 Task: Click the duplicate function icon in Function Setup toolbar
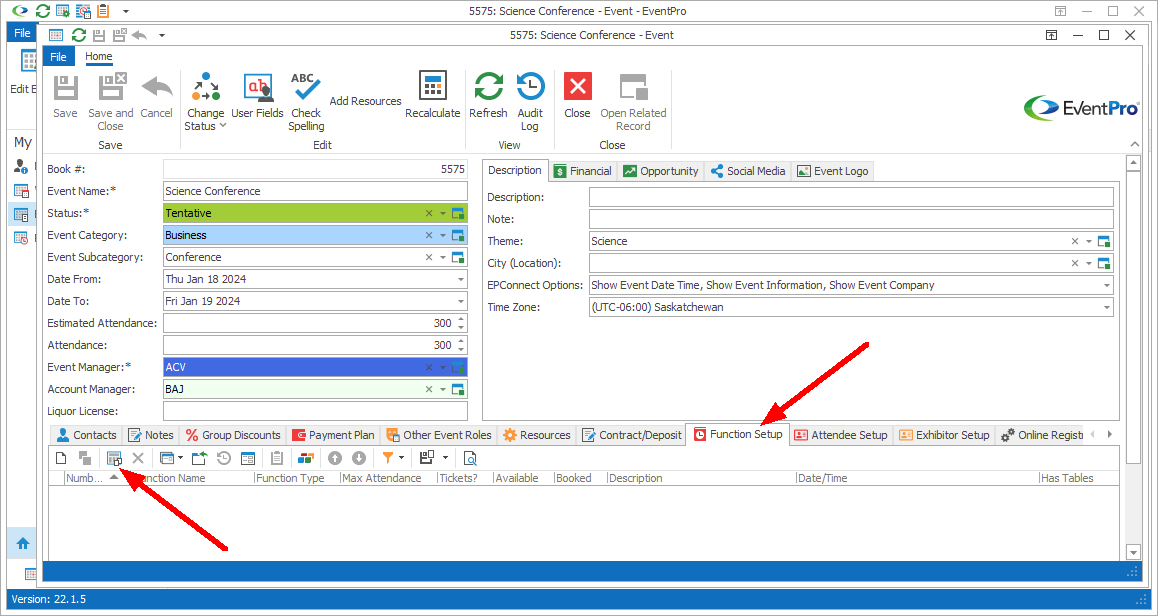click(x=86, y=459)
